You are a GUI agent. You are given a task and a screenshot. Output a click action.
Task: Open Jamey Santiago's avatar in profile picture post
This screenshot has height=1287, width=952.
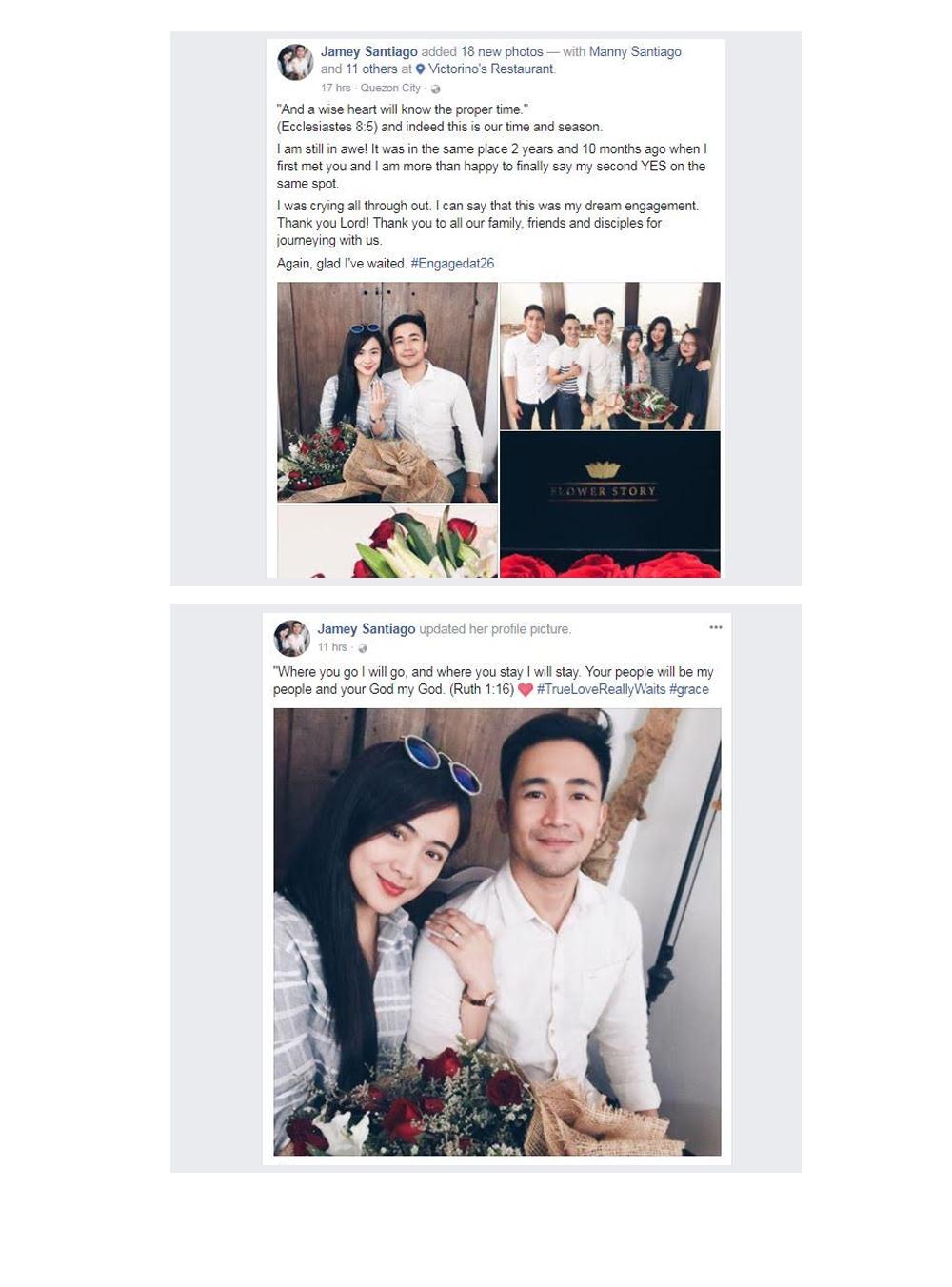click(x=291, y=638)
